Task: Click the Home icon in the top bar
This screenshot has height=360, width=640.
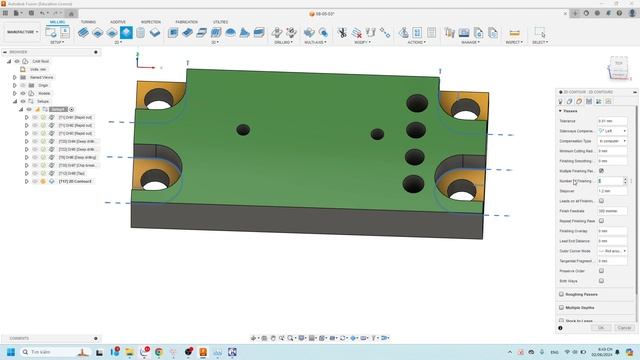Action: tap(71, 13)
